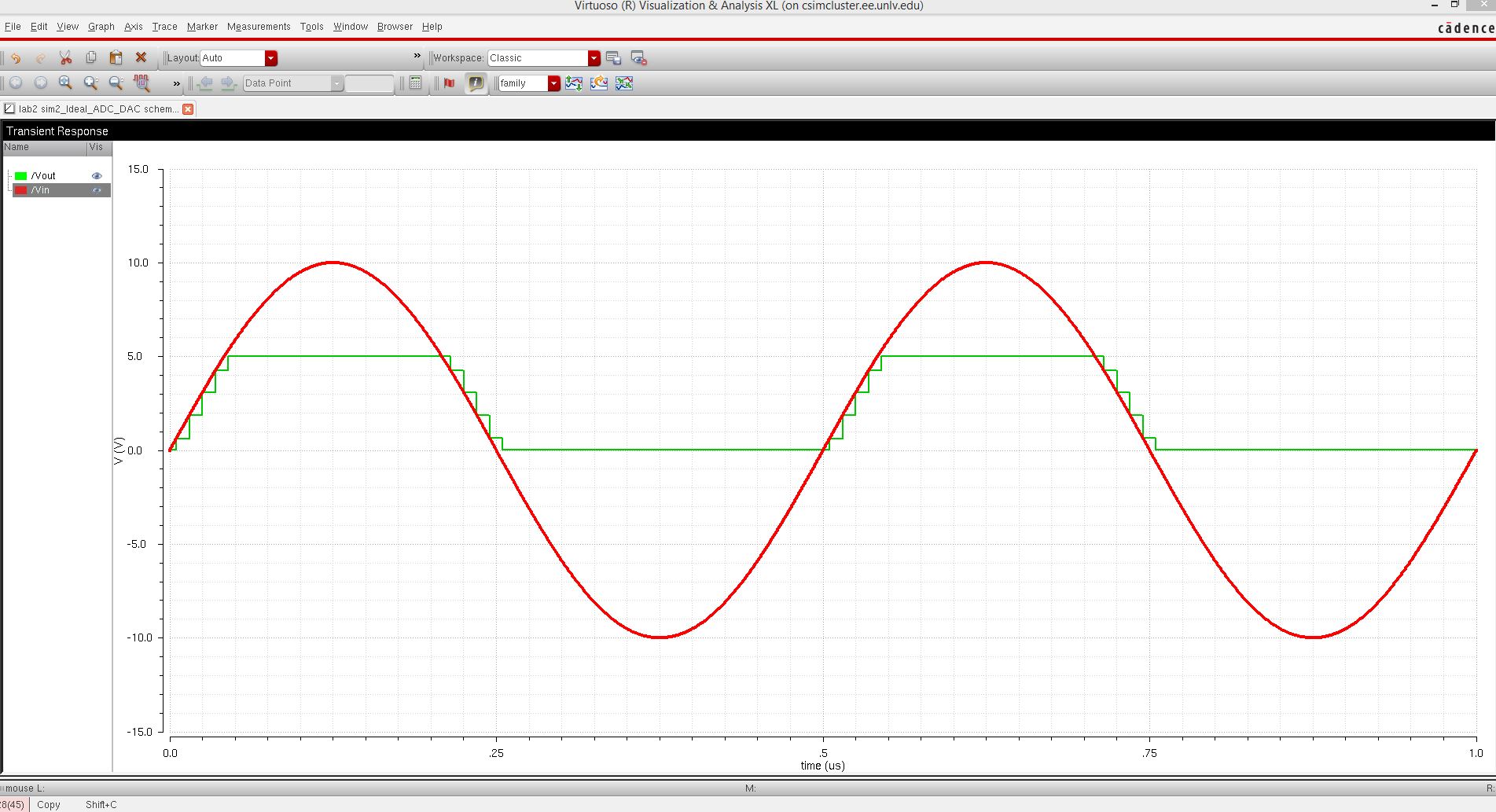The height and width of the screenshot is (812, 1496).
Task: Select the Cut tool
Action: [65, 57]
